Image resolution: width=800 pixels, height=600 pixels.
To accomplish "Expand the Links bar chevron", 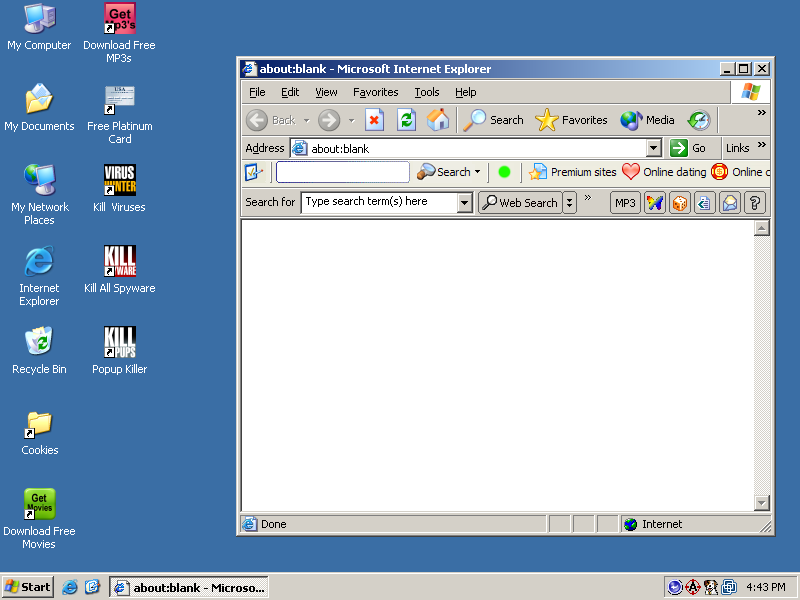I will pyautogui.click(x=761, y=145).
